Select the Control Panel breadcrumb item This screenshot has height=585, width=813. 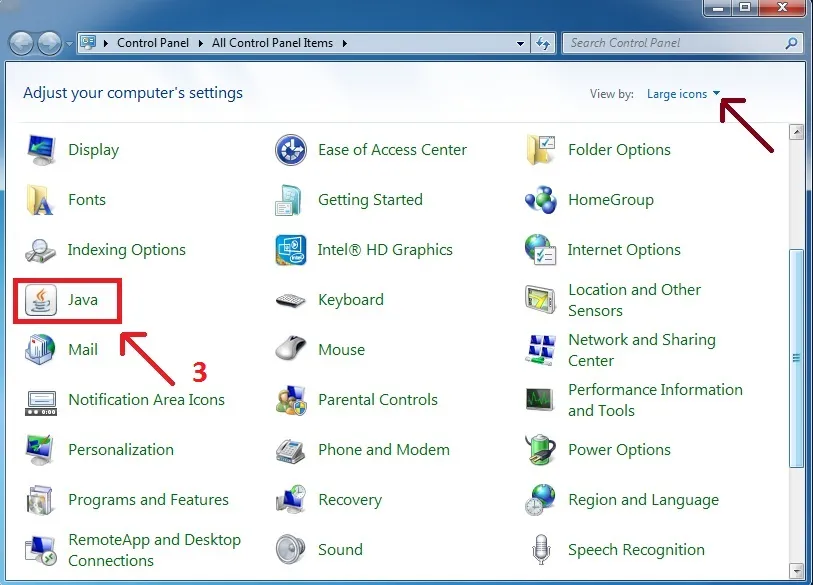pos(153,43)
